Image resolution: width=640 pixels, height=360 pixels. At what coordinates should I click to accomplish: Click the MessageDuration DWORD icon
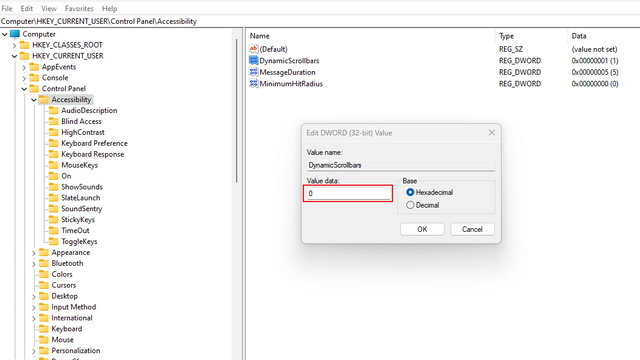tap(253, 72)
